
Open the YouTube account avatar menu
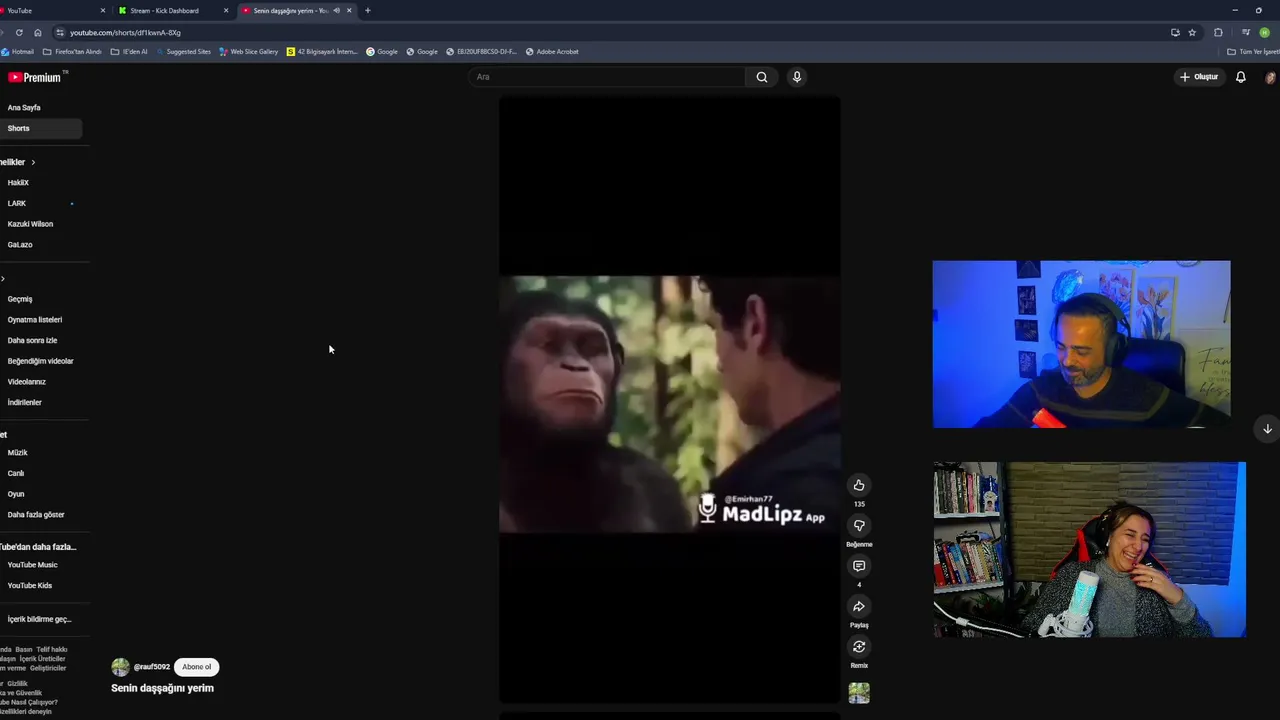[x=1271, y=77]
